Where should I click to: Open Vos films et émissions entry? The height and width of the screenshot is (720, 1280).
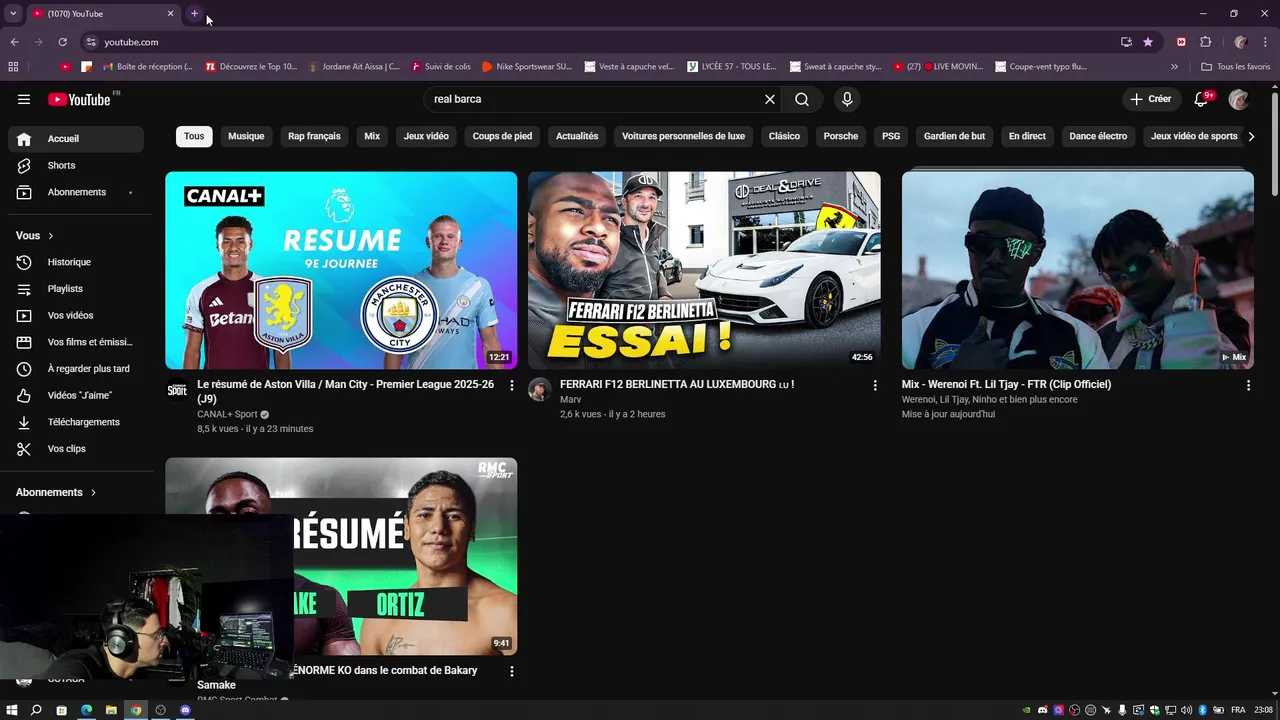coord(76,342)
